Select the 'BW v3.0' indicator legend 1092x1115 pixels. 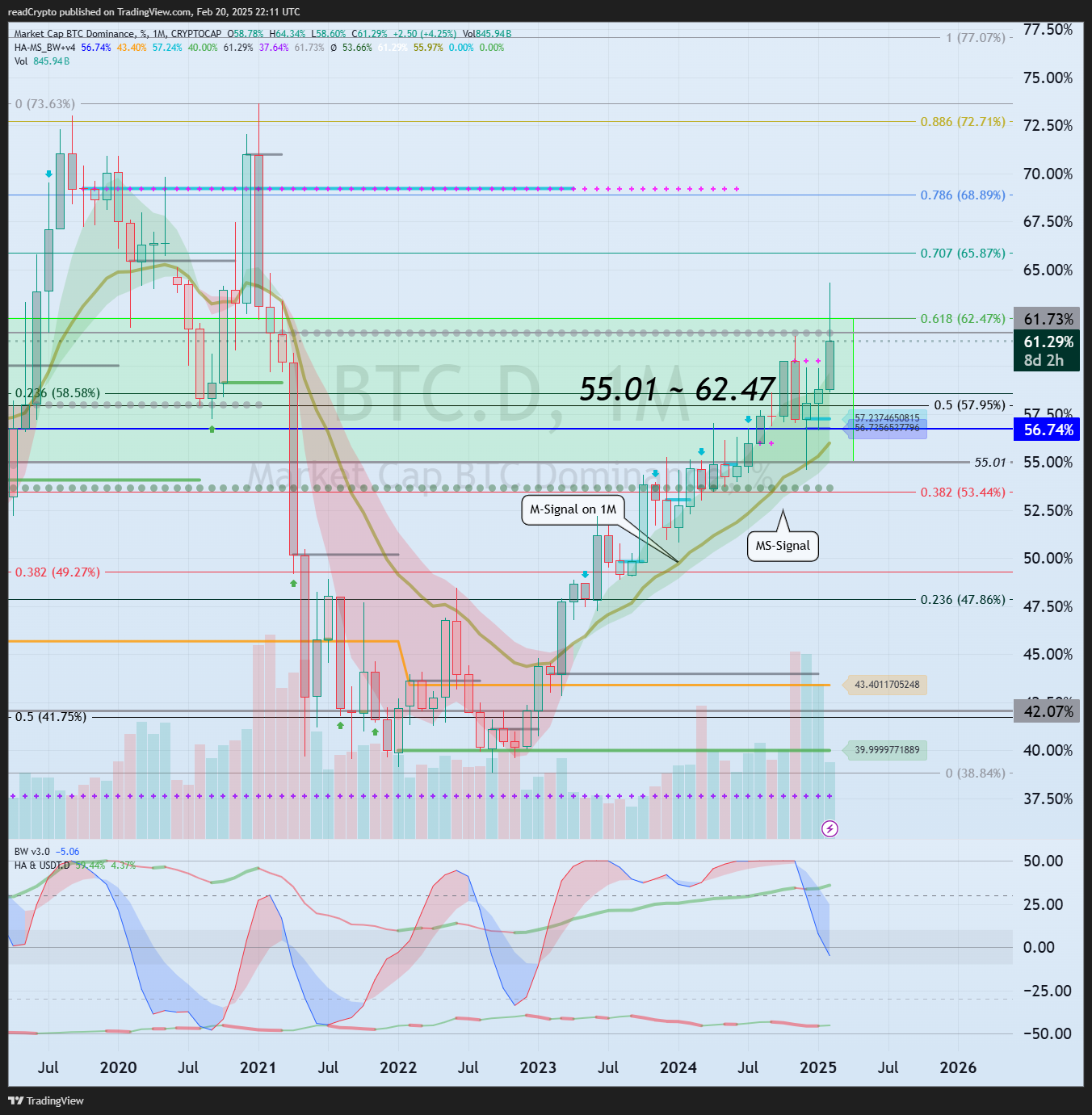[x=32, y=852]
